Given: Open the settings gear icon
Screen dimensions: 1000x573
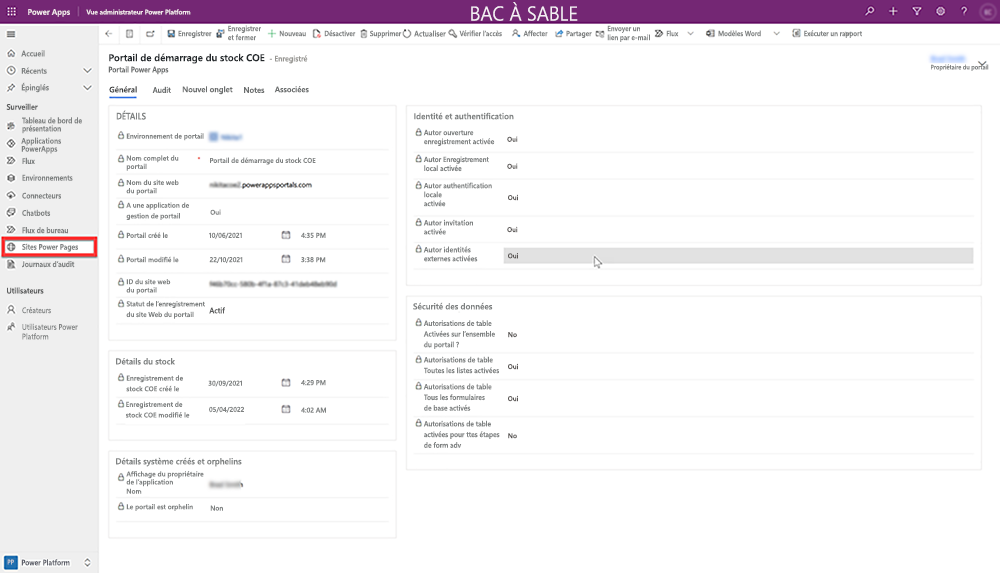Looking at the screenshot, I should point(940,11).
